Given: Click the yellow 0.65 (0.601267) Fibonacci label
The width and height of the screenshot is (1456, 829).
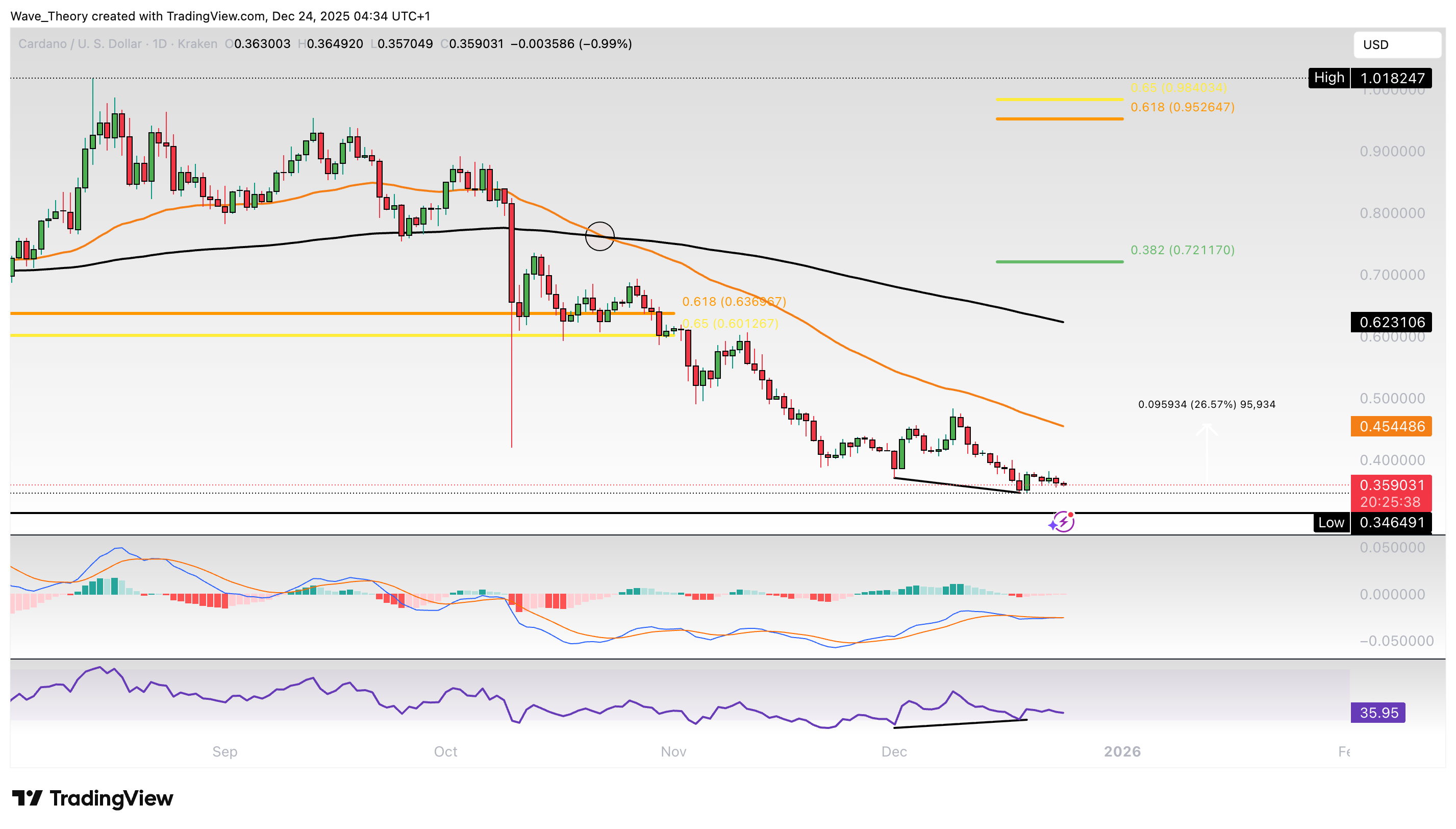Looking at the screenshot, I should tap(730, 324).
